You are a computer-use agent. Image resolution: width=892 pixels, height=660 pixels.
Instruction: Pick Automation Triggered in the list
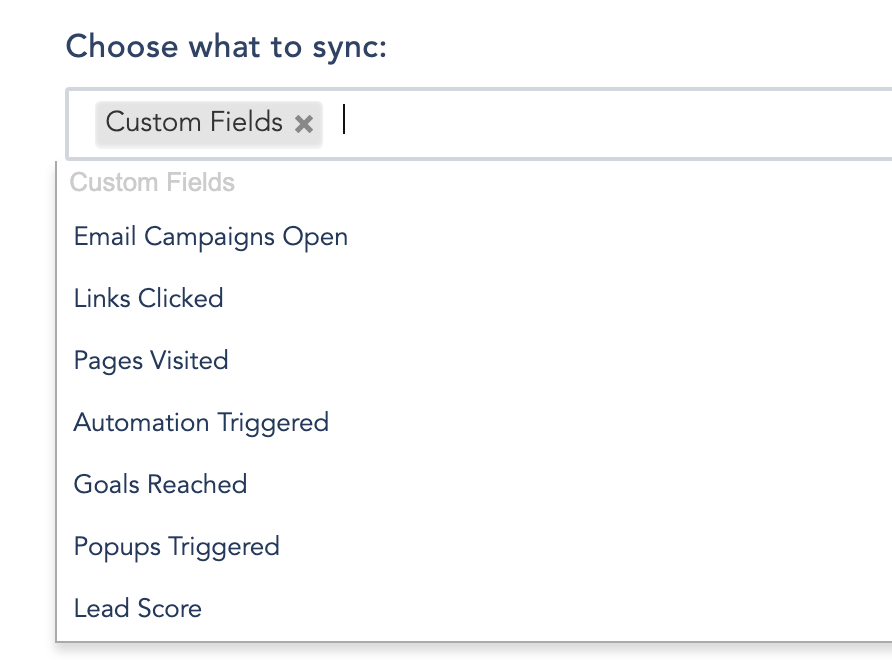pyautogui.click(x=474, y=423)
